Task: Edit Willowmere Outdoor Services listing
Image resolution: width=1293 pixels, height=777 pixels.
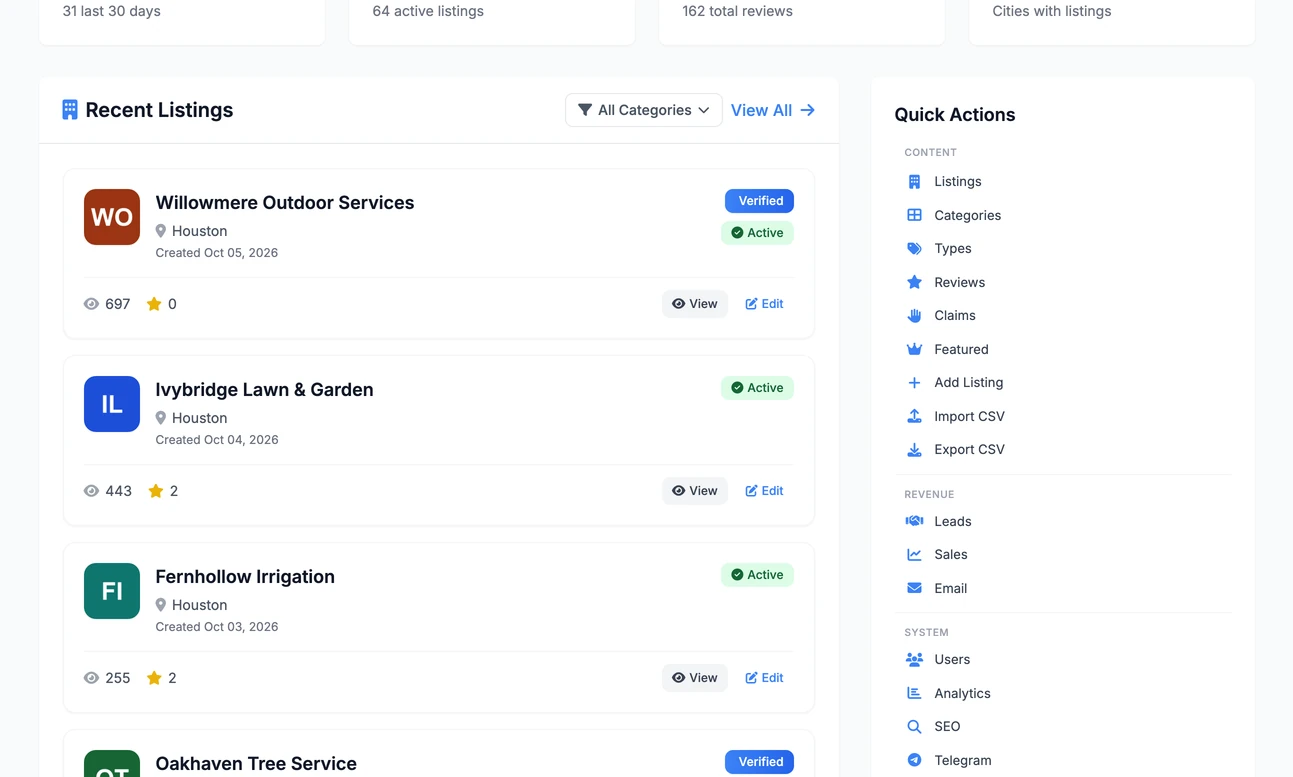Action: click(764, 304)
